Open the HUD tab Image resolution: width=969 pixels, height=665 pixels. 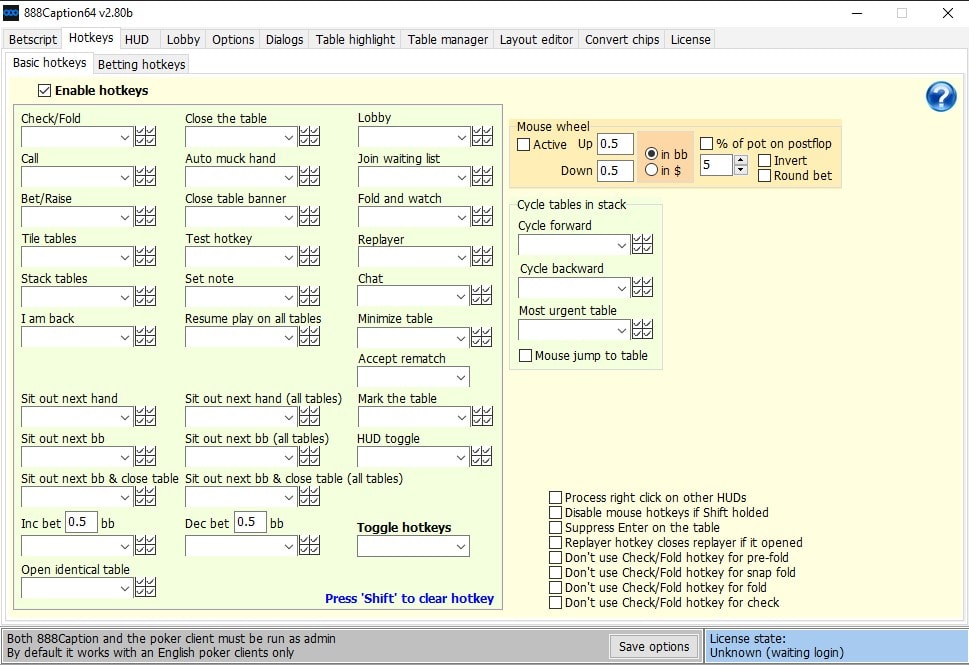click(x=137, y=40)
